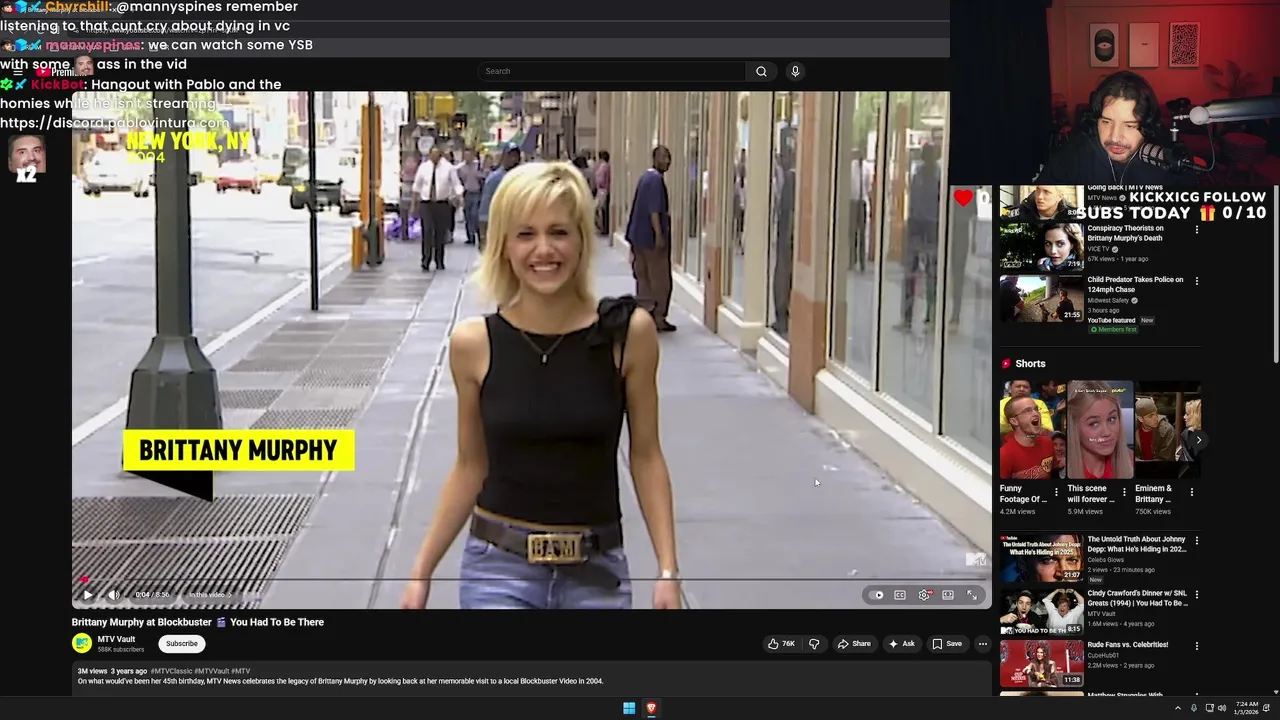The image size is (1280, 720).
Task: Show next Shorts with the arrow button
Action: point(1198,440)
